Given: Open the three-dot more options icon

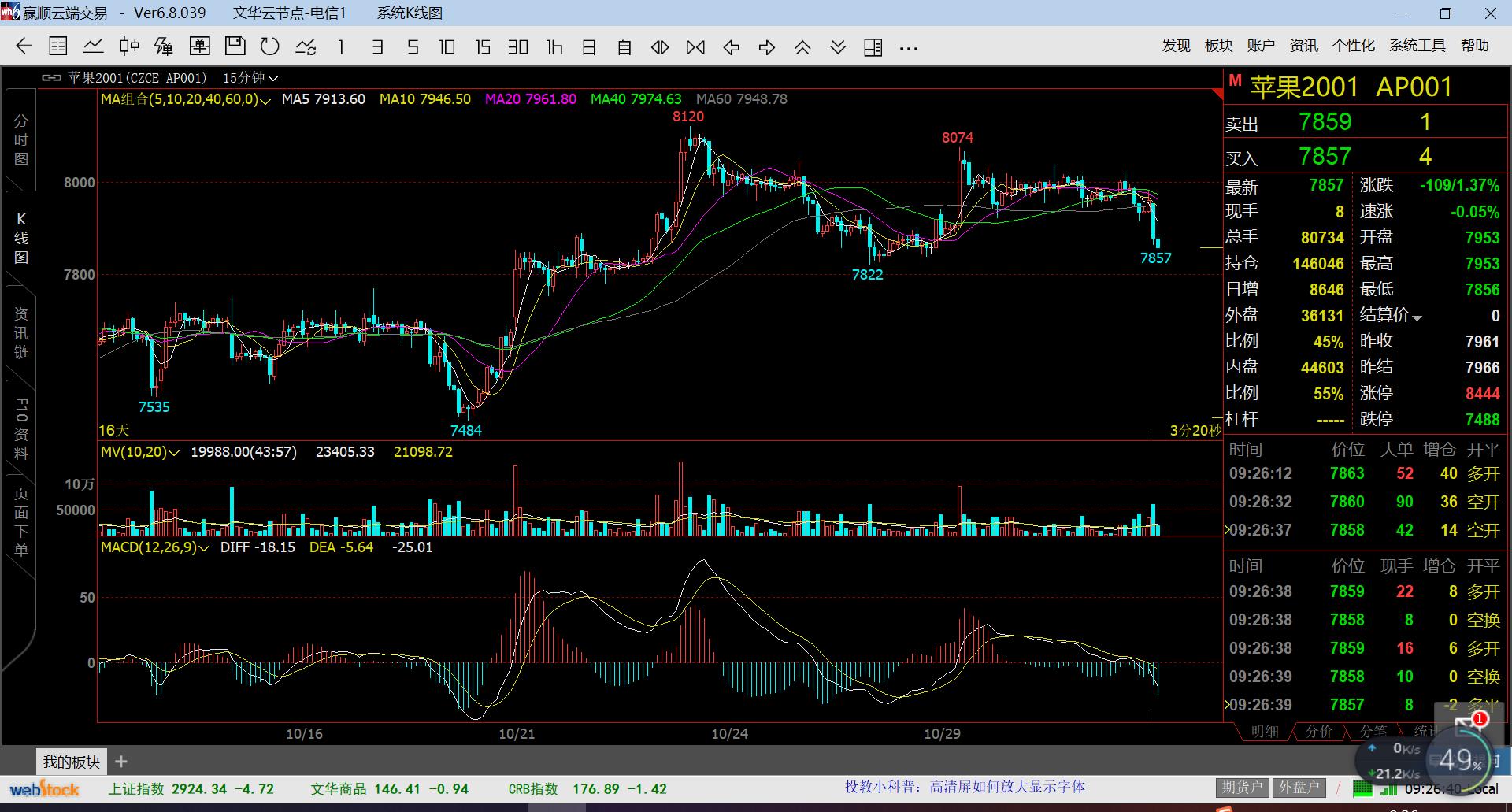Looking at the screenshot, I should tap(909, 48).
